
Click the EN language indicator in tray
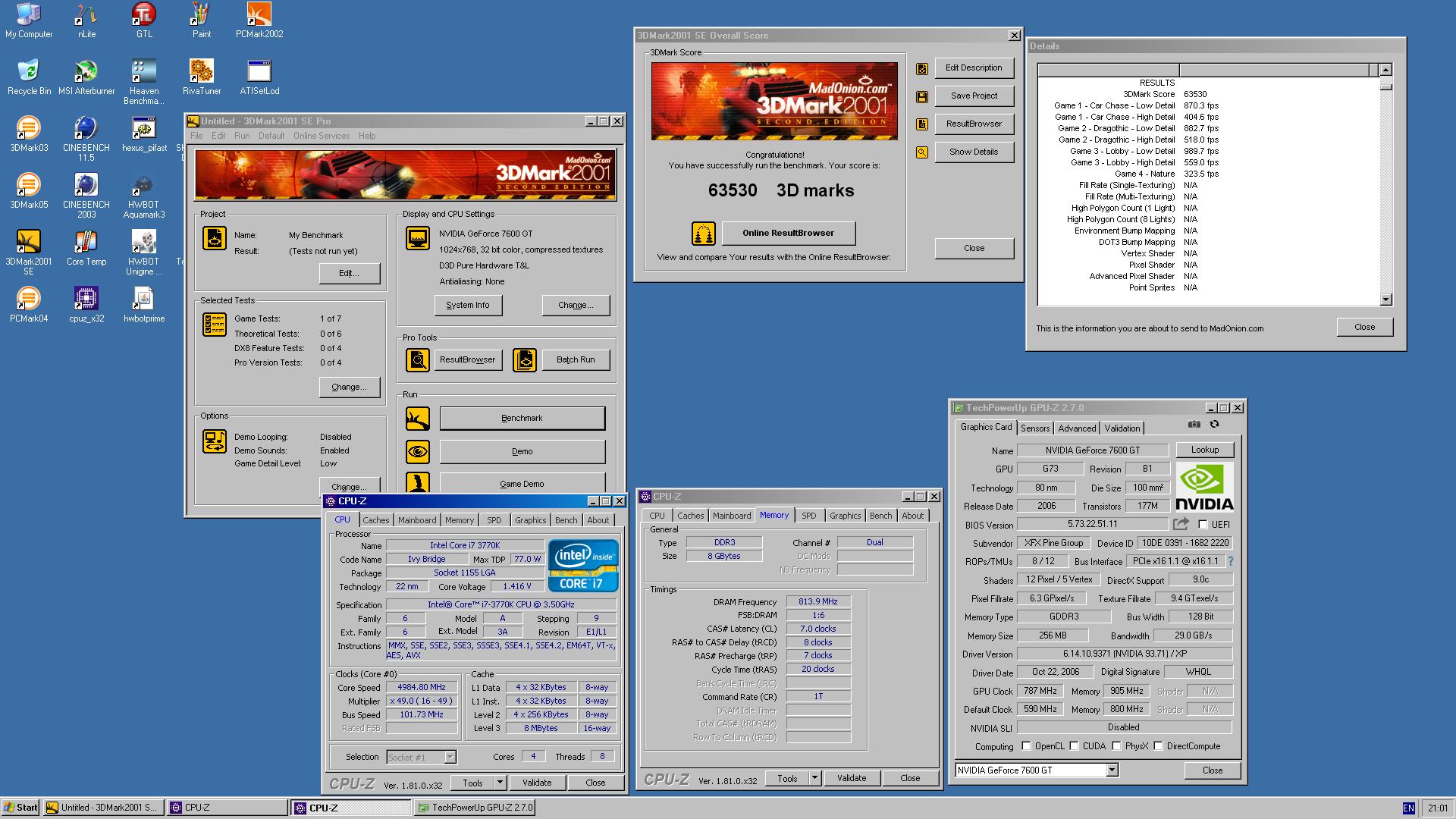click(1408, 808)
